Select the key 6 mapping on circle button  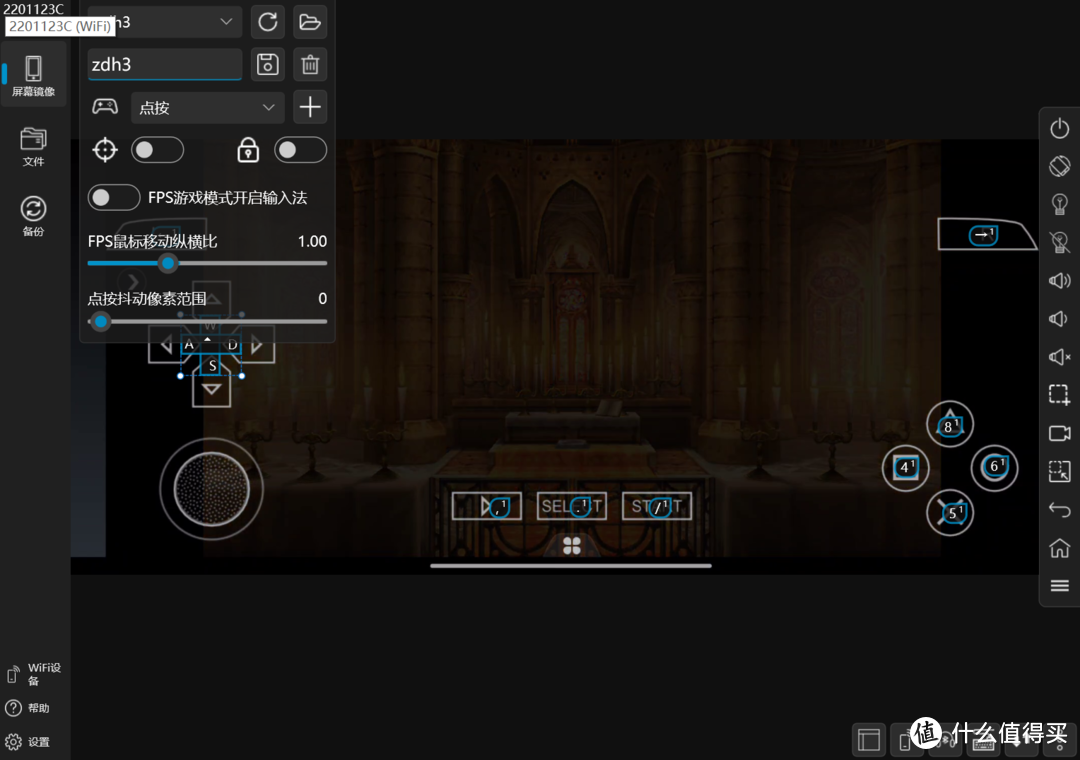point(995,466)
